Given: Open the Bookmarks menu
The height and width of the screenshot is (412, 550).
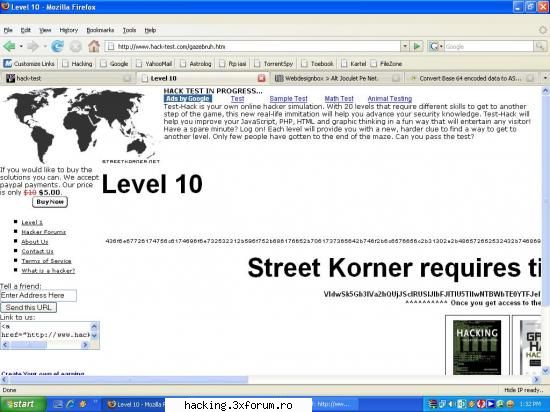Looking at the screenshot, I should (x=100, y=30).
